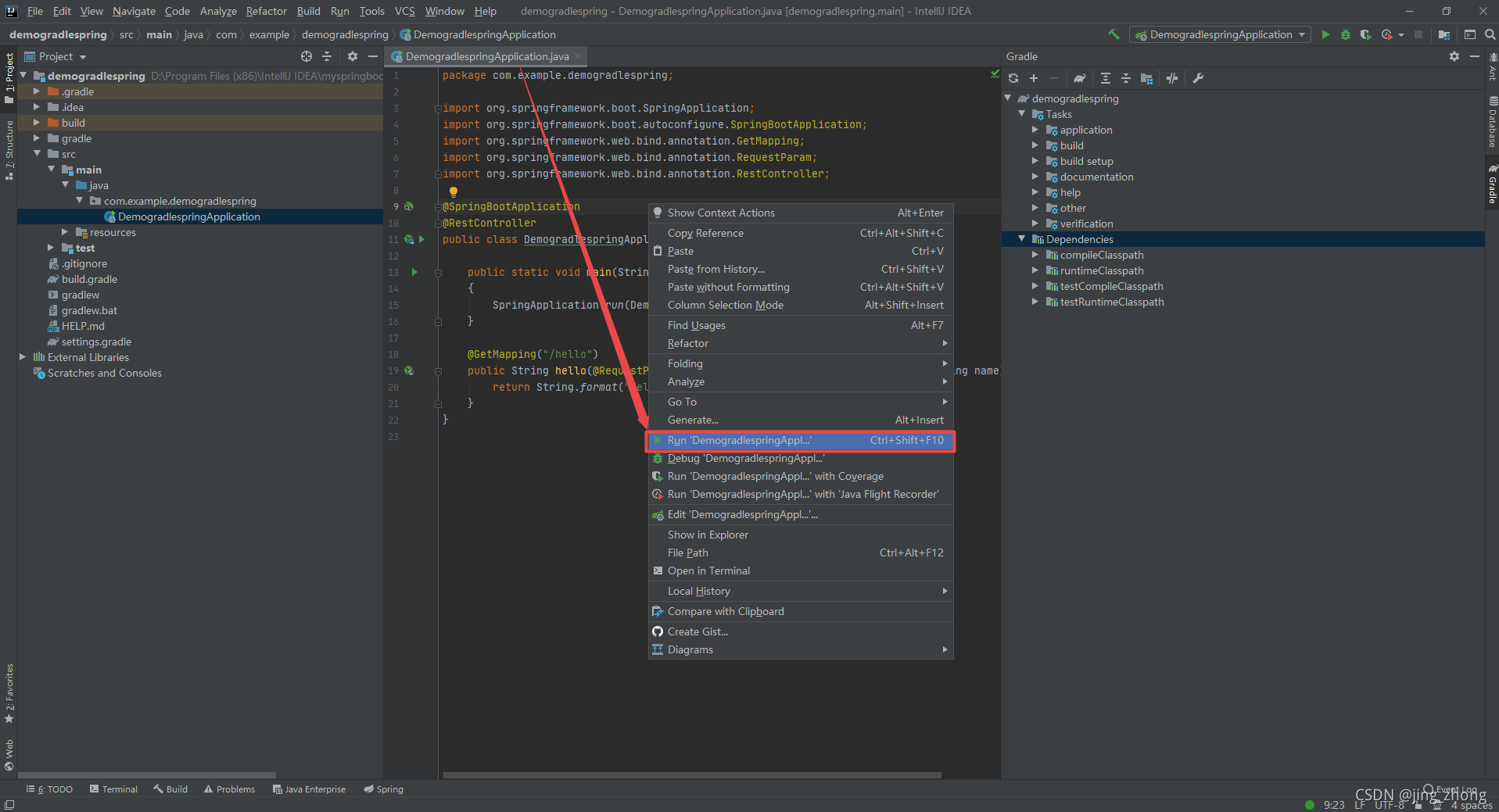This screenshot has height=812, width=1499.
Task: Click the Spring tool window button
Action: pos(384,789)
